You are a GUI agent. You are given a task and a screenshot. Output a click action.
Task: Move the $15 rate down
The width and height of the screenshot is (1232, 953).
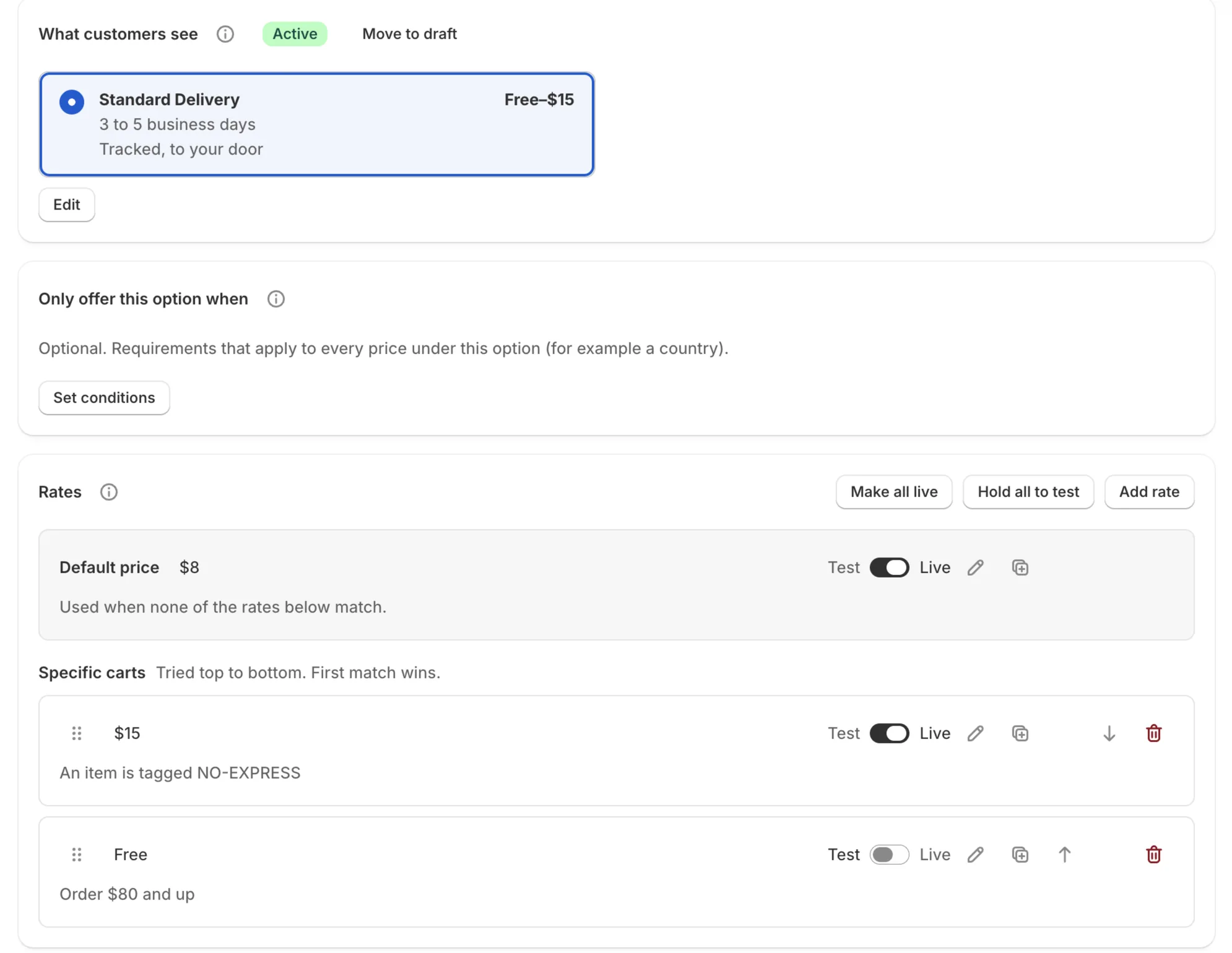pyautogui.click(x=1109, y=733)
